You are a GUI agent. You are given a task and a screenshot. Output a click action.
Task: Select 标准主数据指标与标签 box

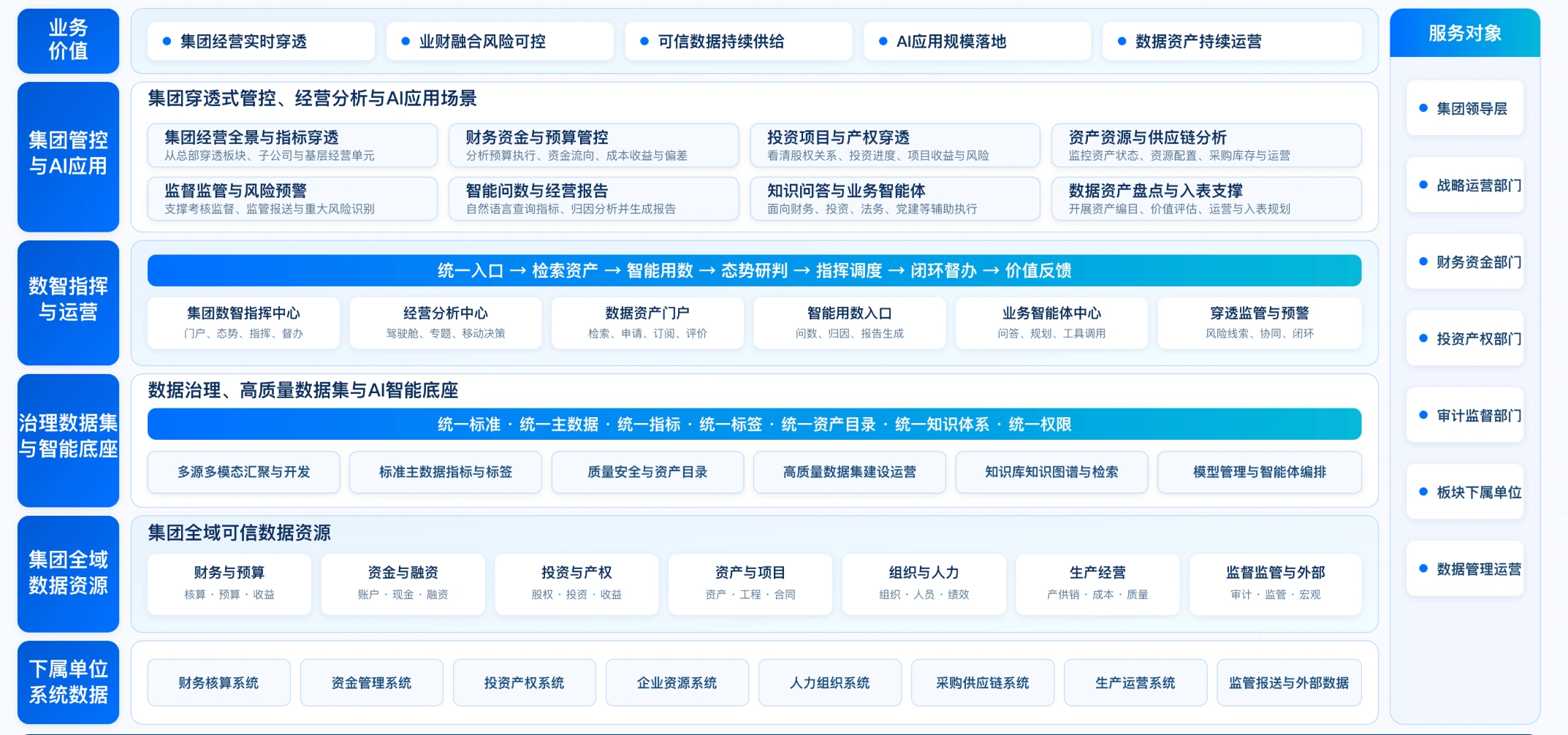446,472
